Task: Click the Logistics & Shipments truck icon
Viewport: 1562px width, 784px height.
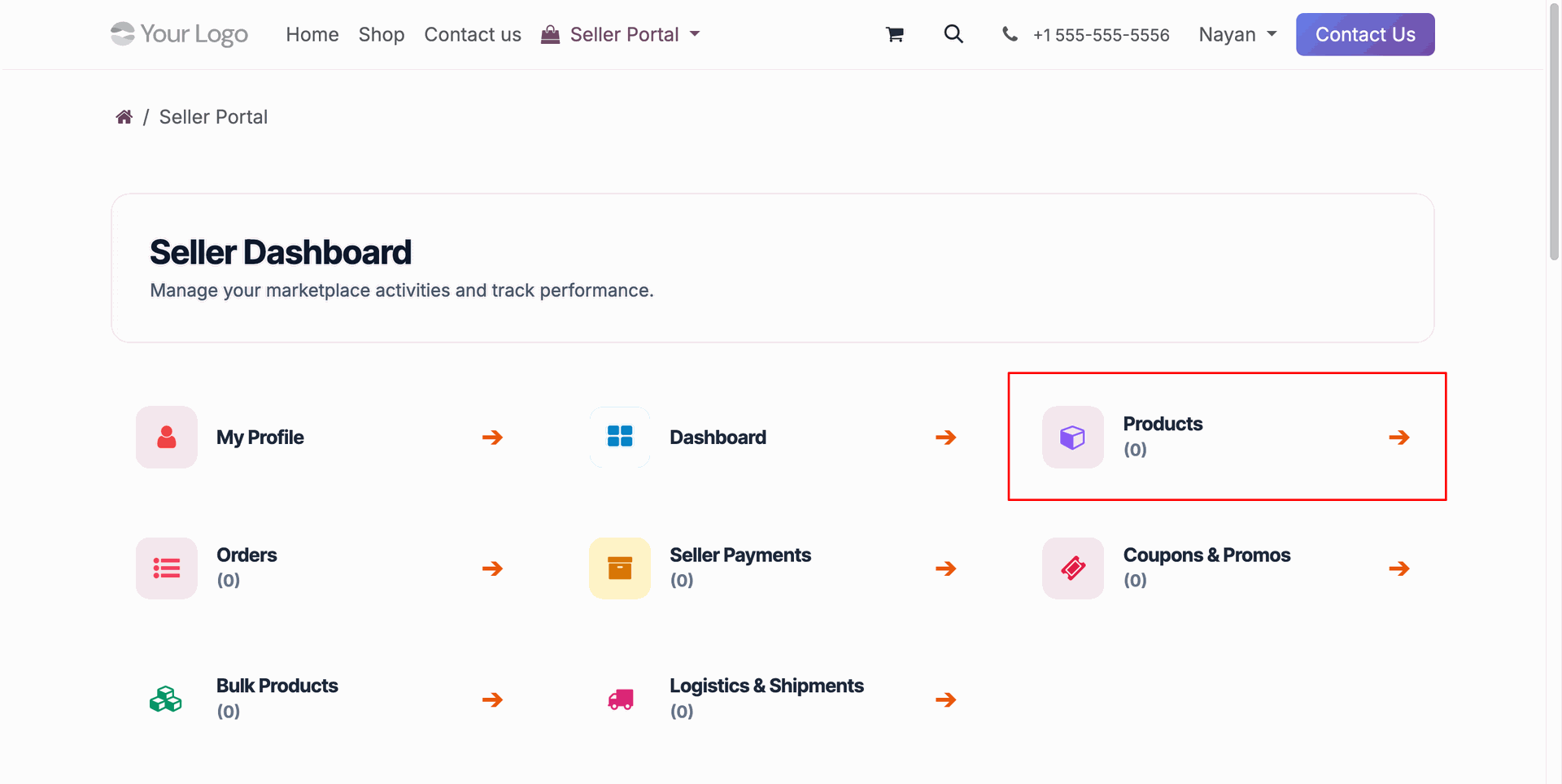Action: coord(620,699)
